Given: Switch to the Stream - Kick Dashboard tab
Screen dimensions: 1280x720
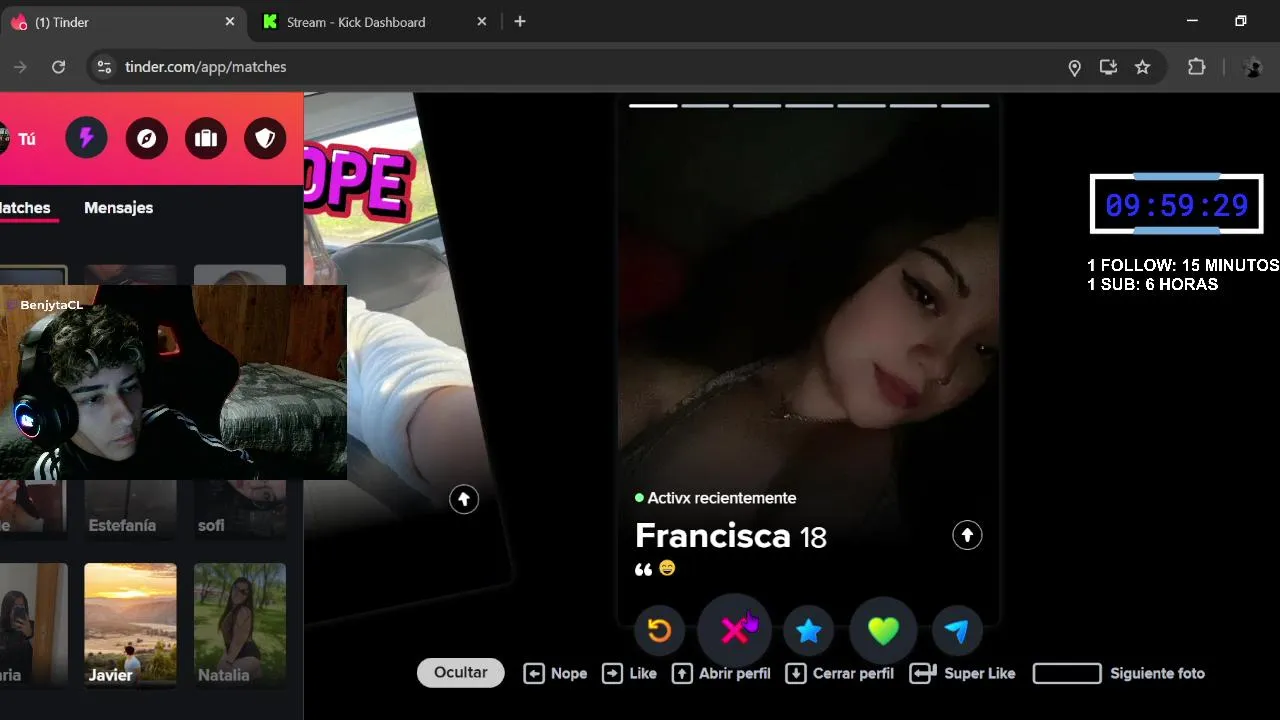Looking at the screenshot, I should click(375, 21).
